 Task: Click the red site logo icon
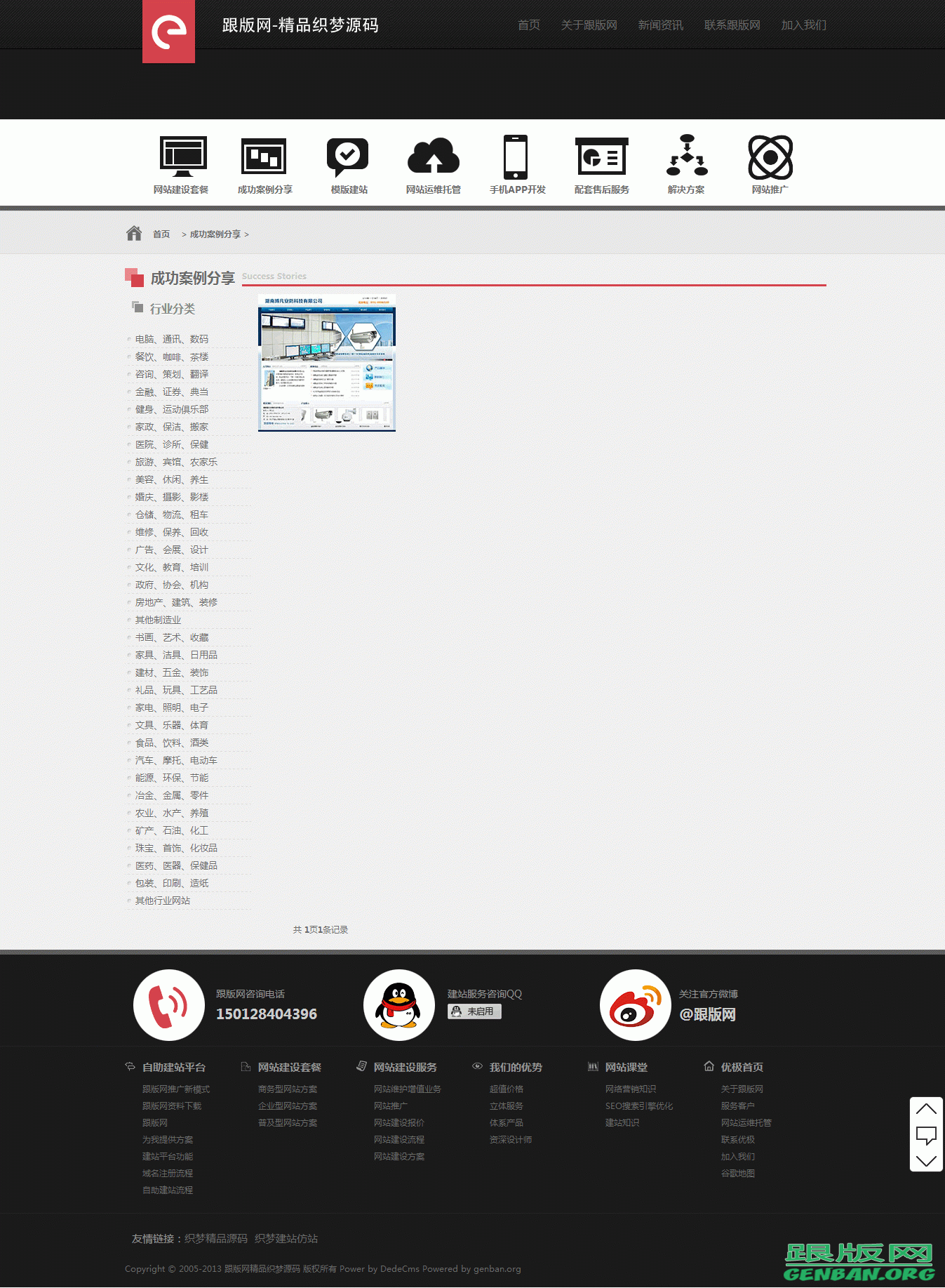(x=168, y=31)
